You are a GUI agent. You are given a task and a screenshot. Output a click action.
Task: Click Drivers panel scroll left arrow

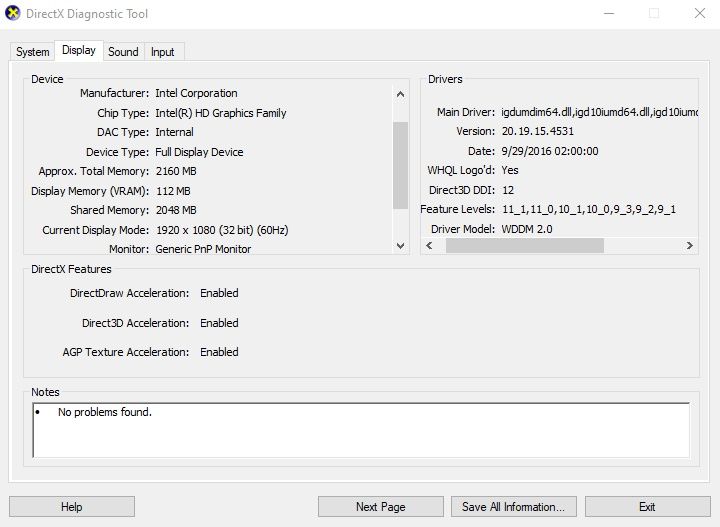[x=429, y=246]
